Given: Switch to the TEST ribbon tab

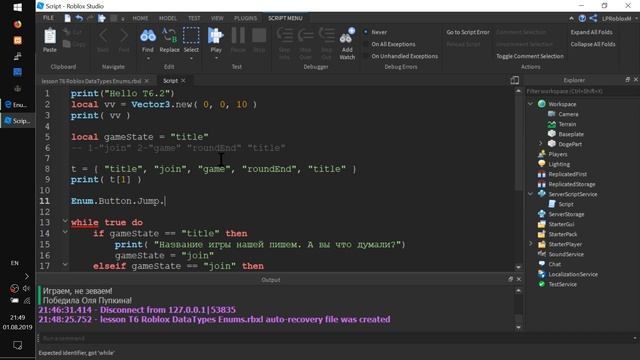Looking at the screenshot, I should click(x=194, y=18).
